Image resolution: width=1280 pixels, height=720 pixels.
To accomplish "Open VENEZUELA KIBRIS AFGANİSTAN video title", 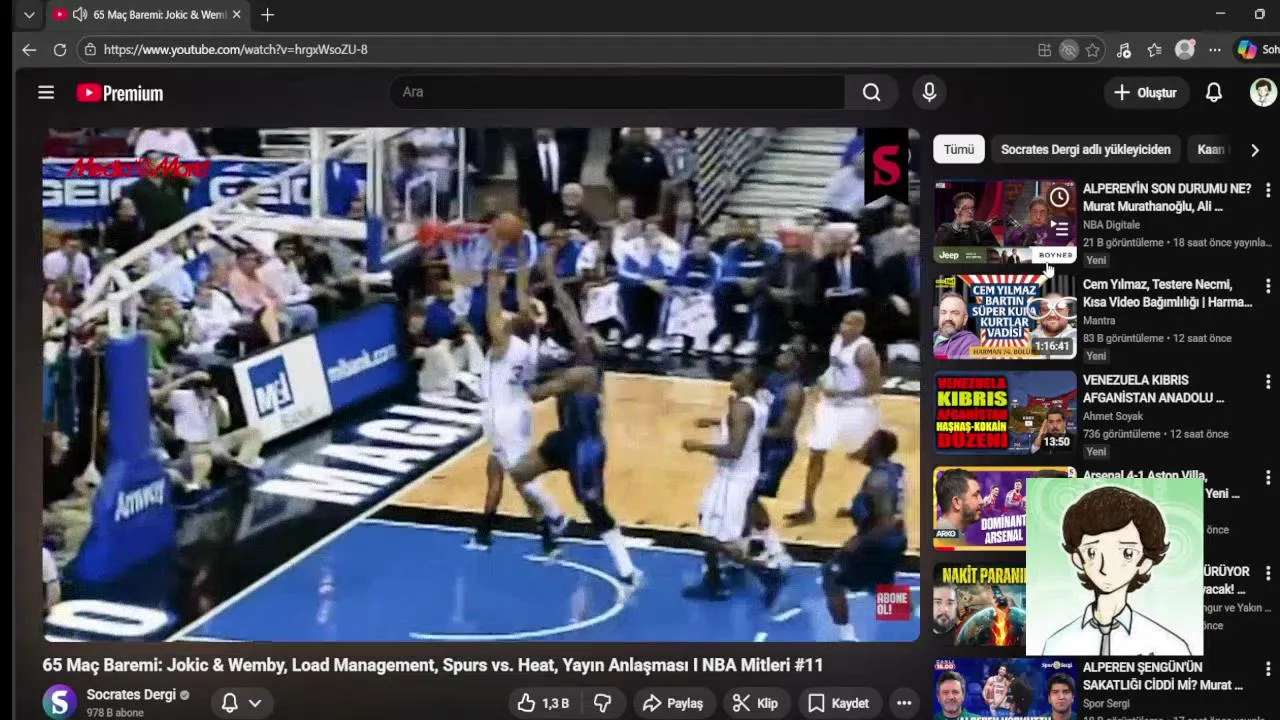I will click(1153, 389).
